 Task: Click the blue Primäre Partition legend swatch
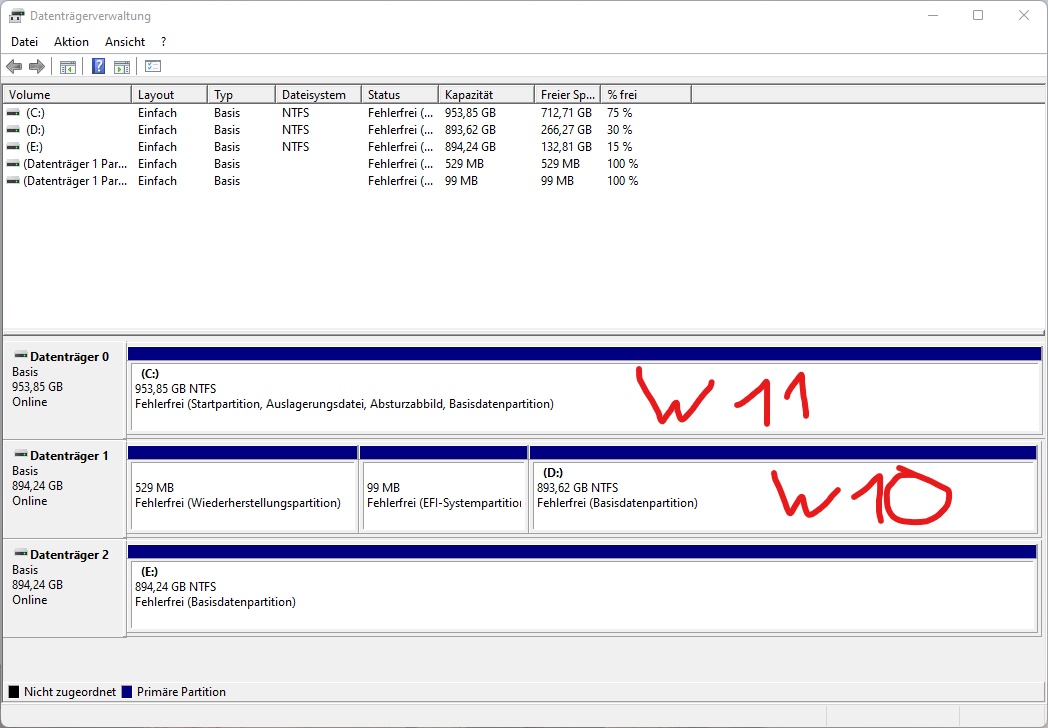tap(127, 692)
